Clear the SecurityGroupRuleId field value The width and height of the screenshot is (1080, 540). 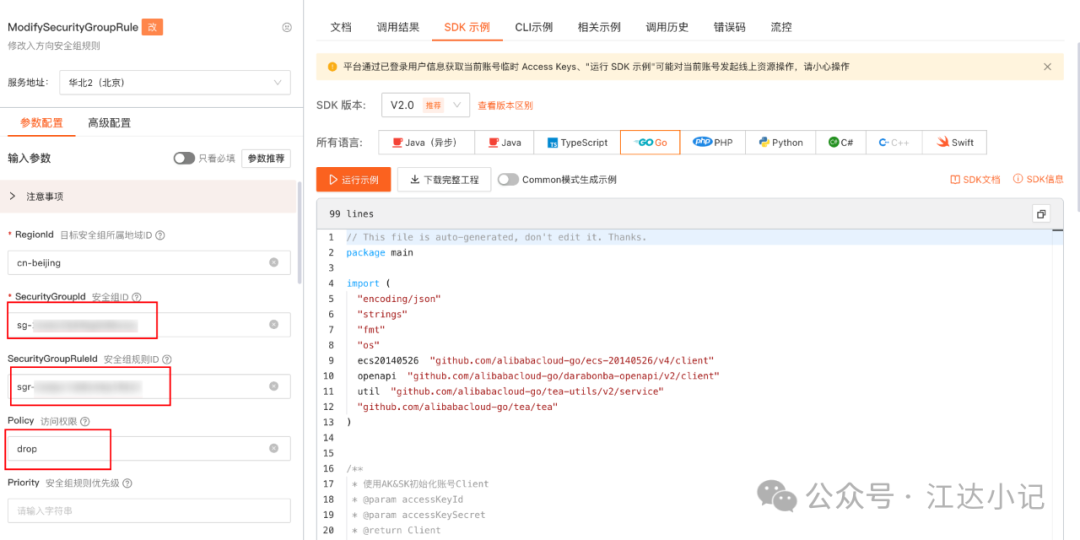tap(273, 386)
